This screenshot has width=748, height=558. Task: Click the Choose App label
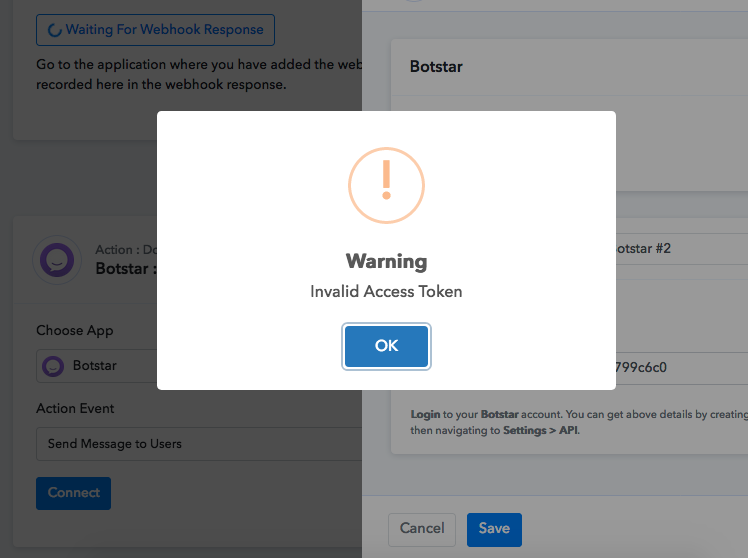tap(75, 331)
